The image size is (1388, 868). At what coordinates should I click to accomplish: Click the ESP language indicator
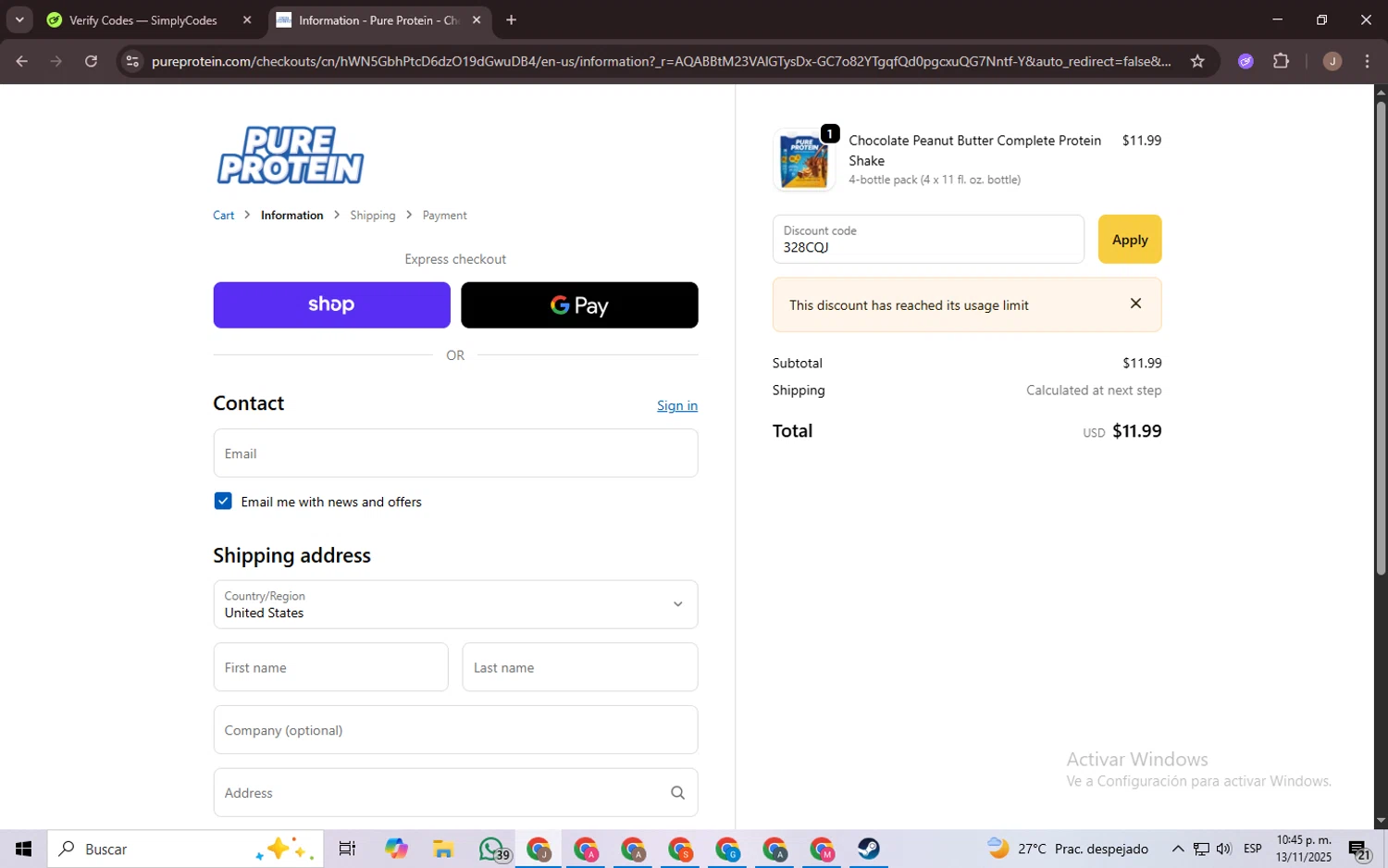[x=1252, y=849]
